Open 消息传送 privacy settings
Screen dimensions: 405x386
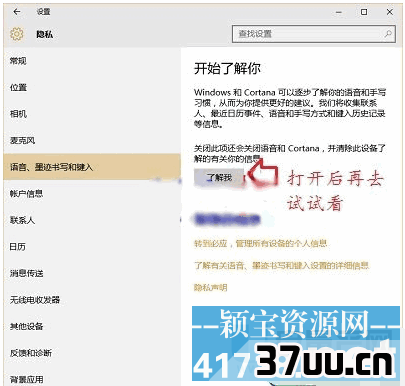92,273
